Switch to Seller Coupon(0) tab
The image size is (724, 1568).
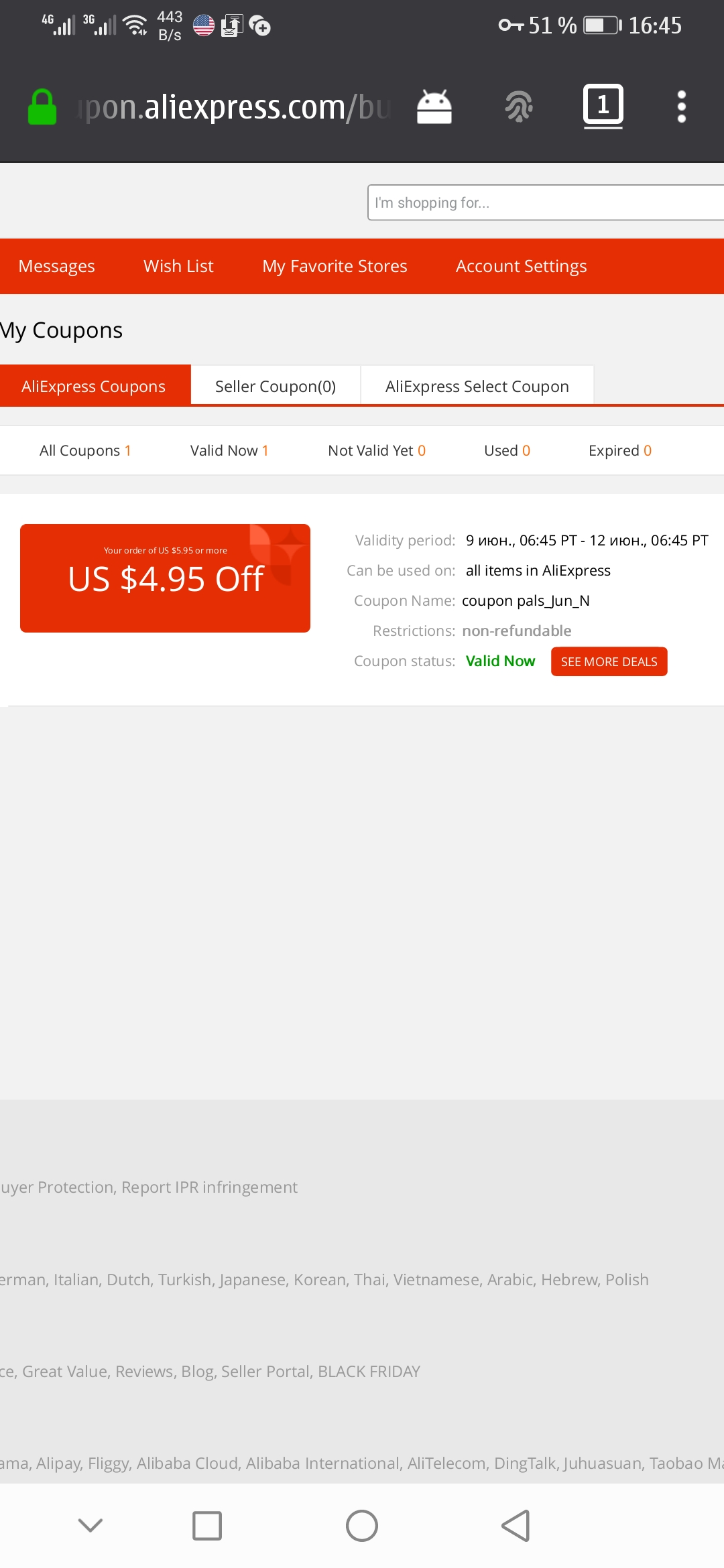tap(276, 386)
